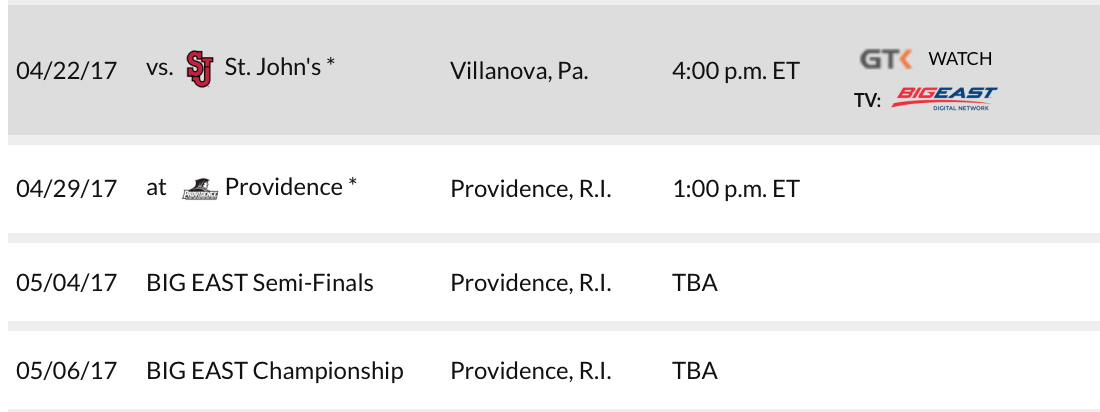Select the 04/29/17 game date
The image size is (1100, 412).
(x=67, y=190)
